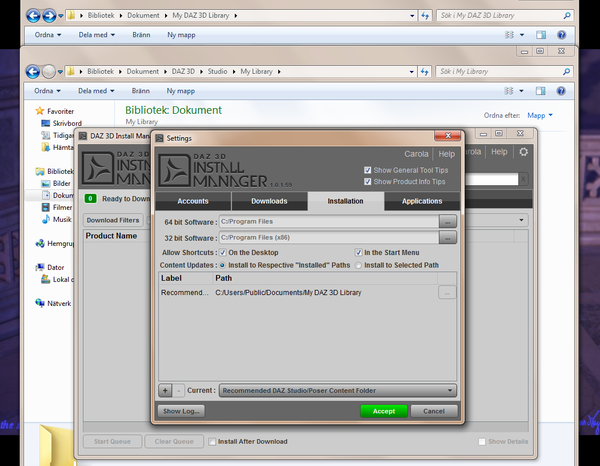The width and height of the screenshot is (600, 466).
Task: Go back in My Library explorer window
Action: click(33, 72)
